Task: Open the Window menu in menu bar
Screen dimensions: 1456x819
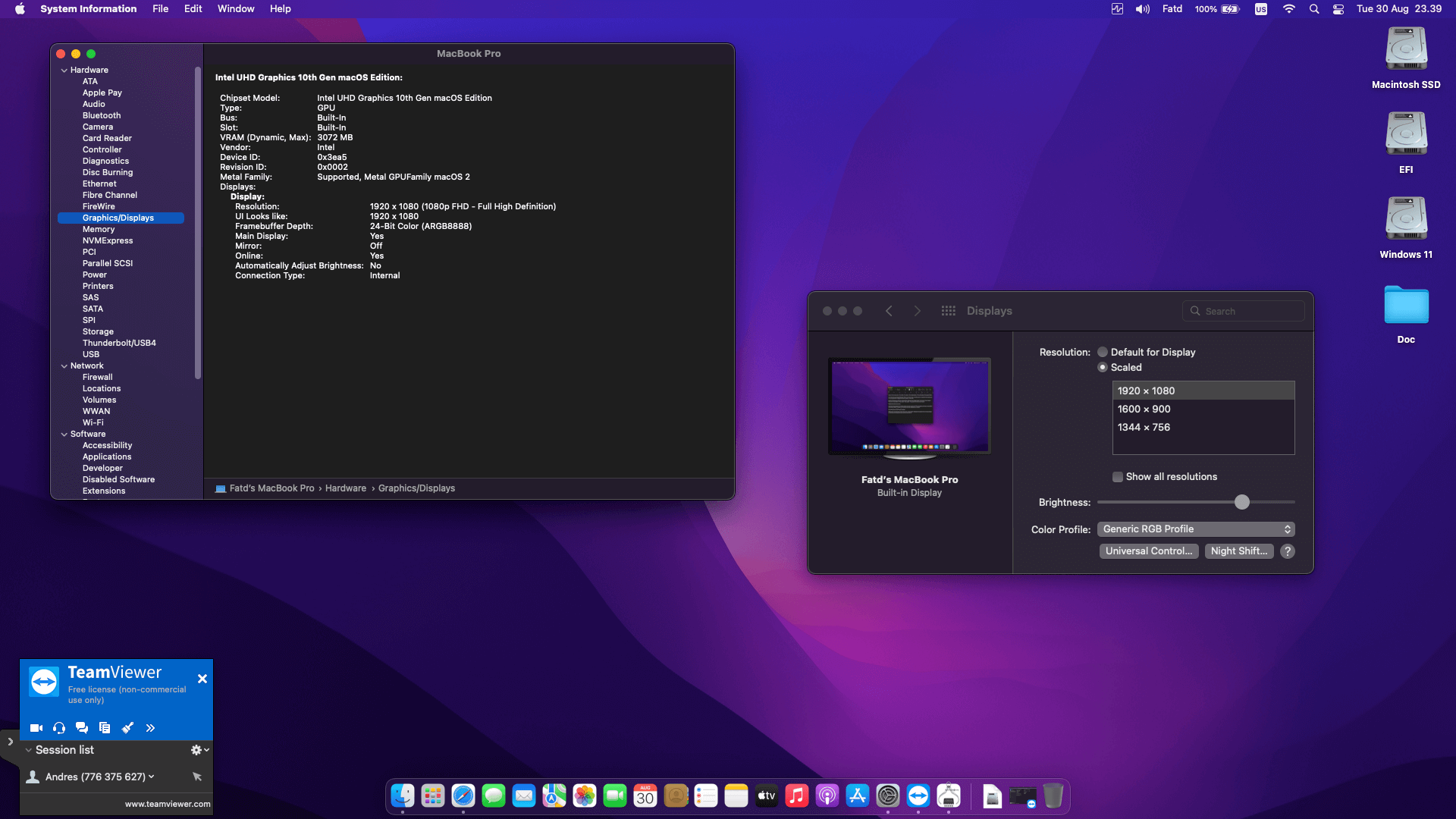Action: 235,9
